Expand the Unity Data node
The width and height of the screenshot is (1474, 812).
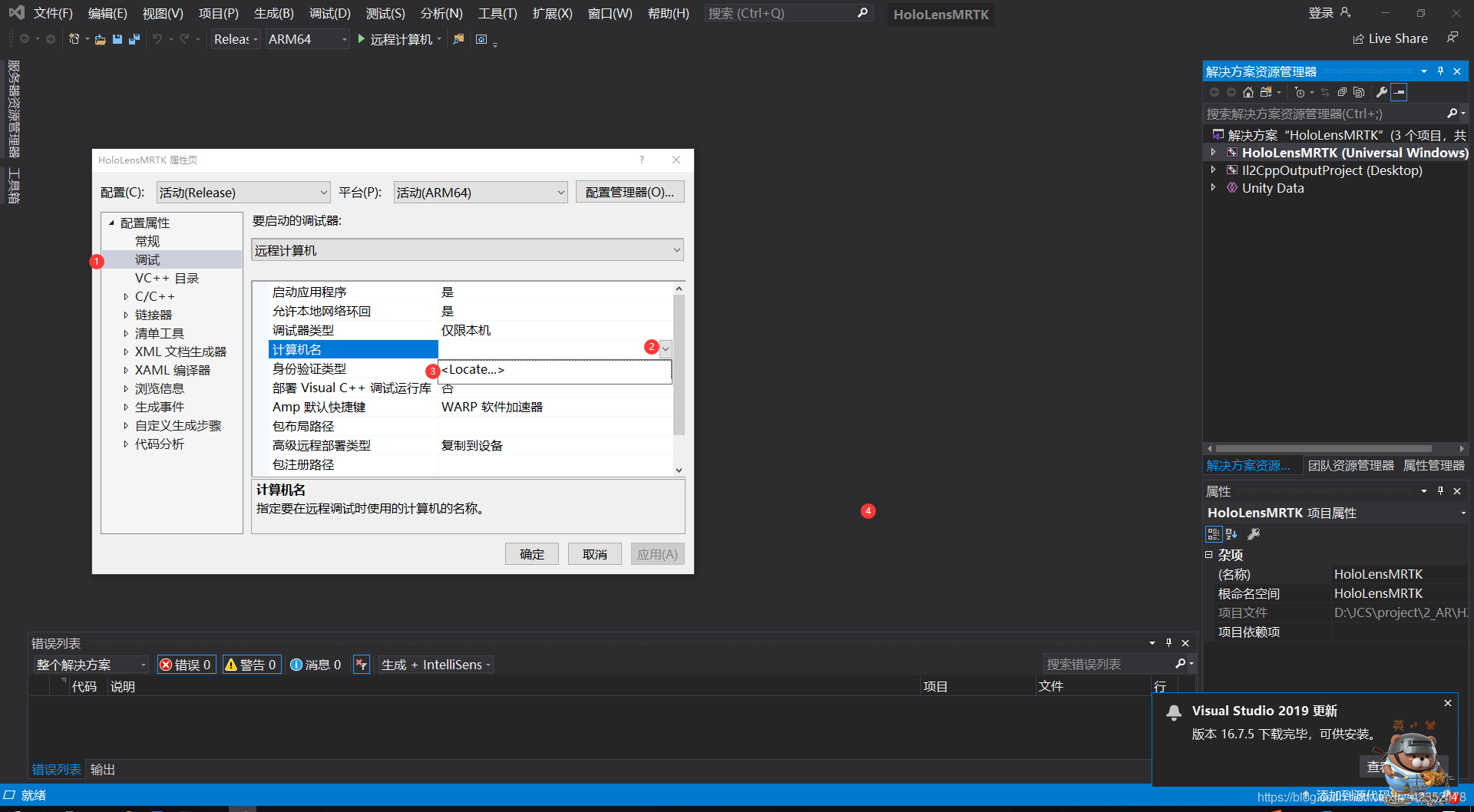click(x=1213, y=188)
